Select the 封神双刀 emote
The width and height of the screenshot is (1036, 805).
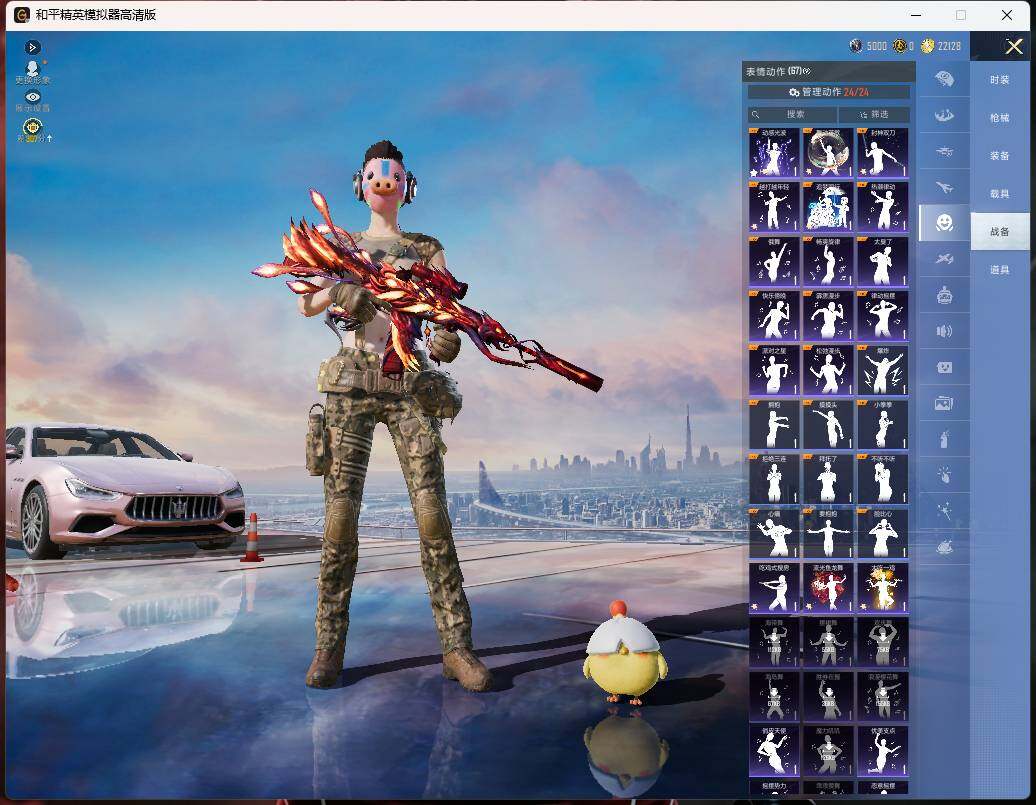click(882, 153)
